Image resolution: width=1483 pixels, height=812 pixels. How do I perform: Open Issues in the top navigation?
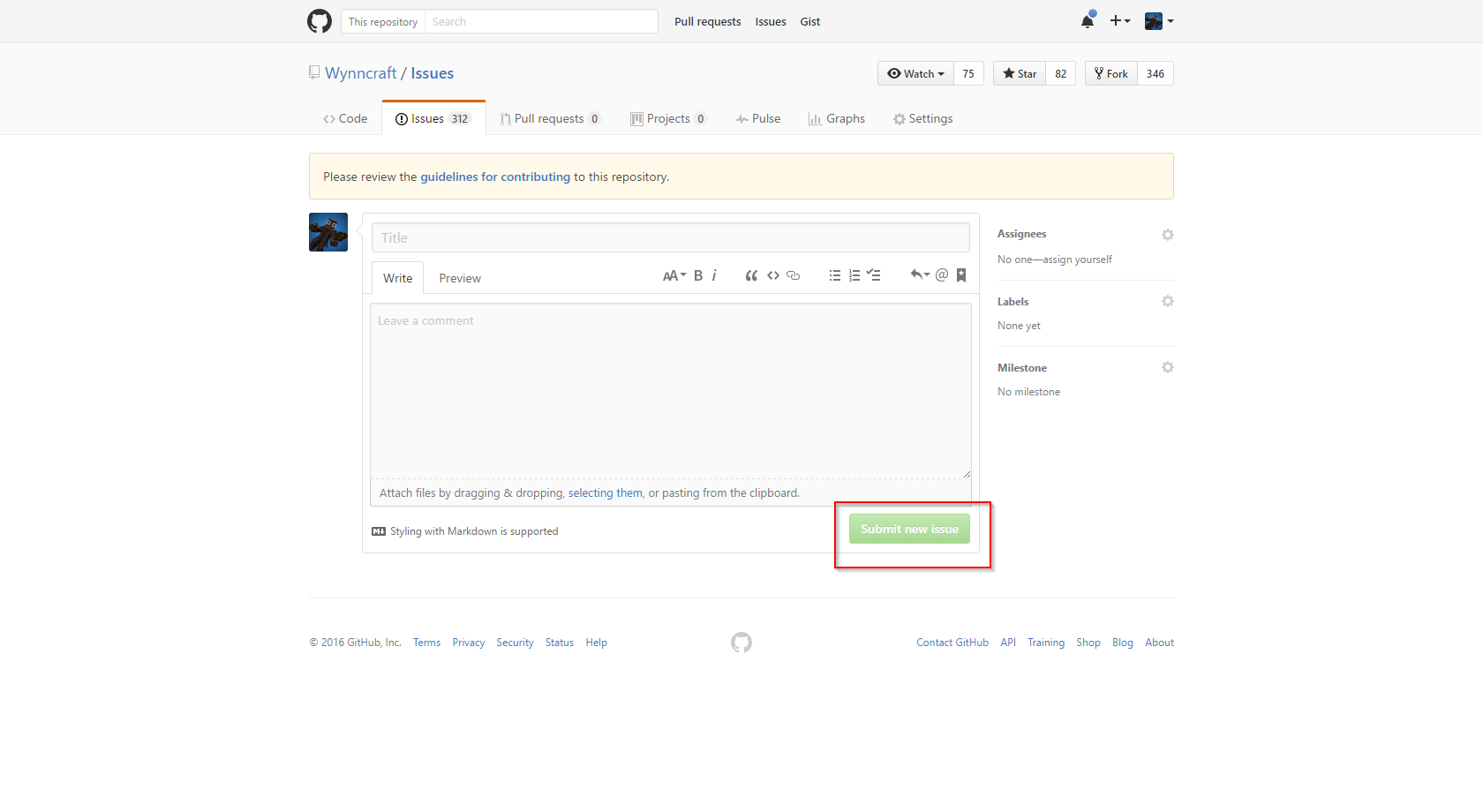pyautogui.click(x=771, y=21)
